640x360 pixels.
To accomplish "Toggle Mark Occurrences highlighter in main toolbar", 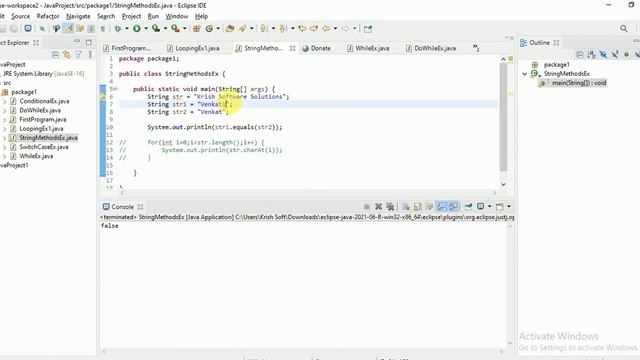I will 69,29.
